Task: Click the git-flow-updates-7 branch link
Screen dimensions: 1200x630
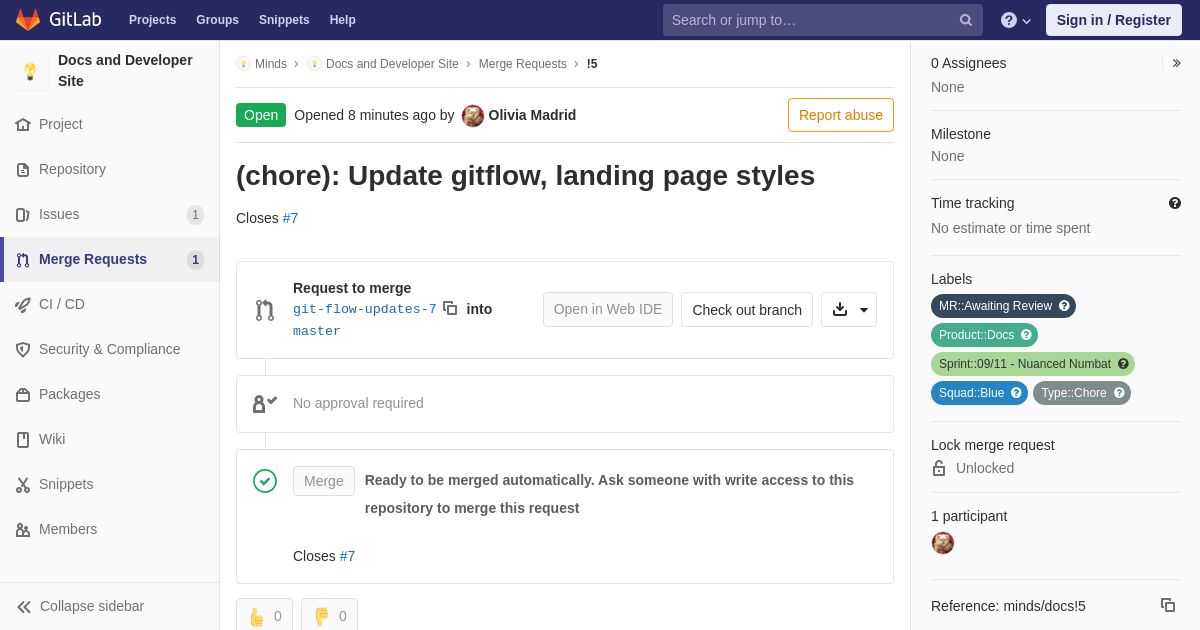Action: pyautogui.click(x=365, y=309)
